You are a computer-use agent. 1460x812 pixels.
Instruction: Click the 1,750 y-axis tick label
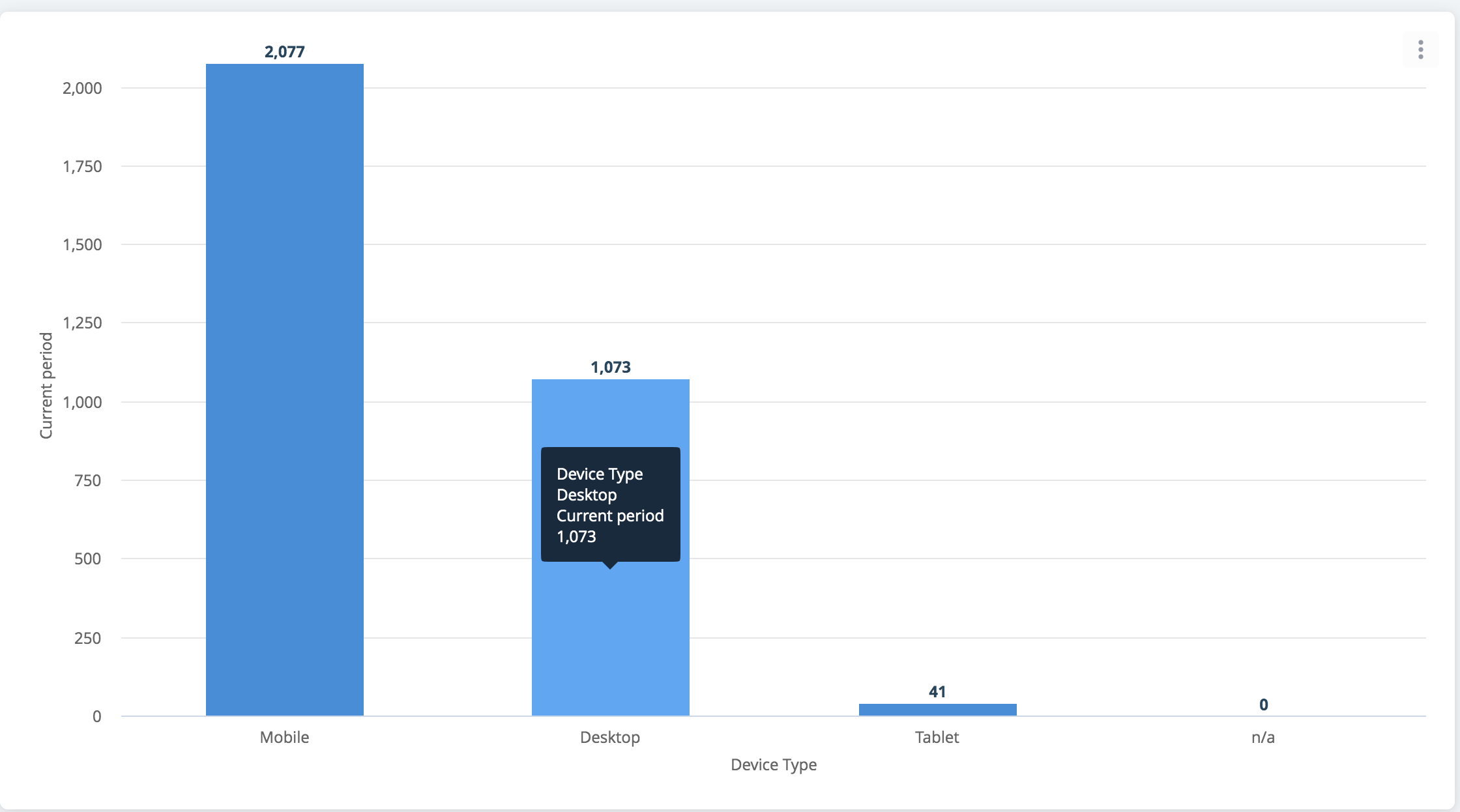(x=82, y=166)
